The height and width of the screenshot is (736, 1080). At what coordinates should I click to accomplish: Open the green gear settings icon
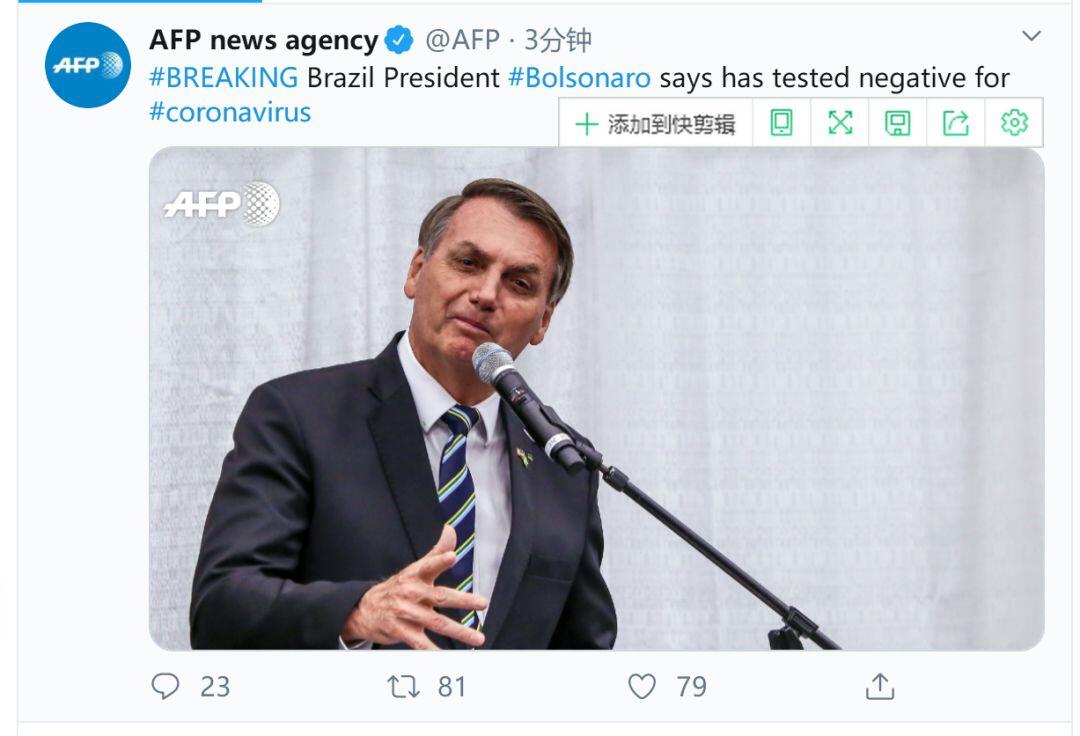(1014, 123)
